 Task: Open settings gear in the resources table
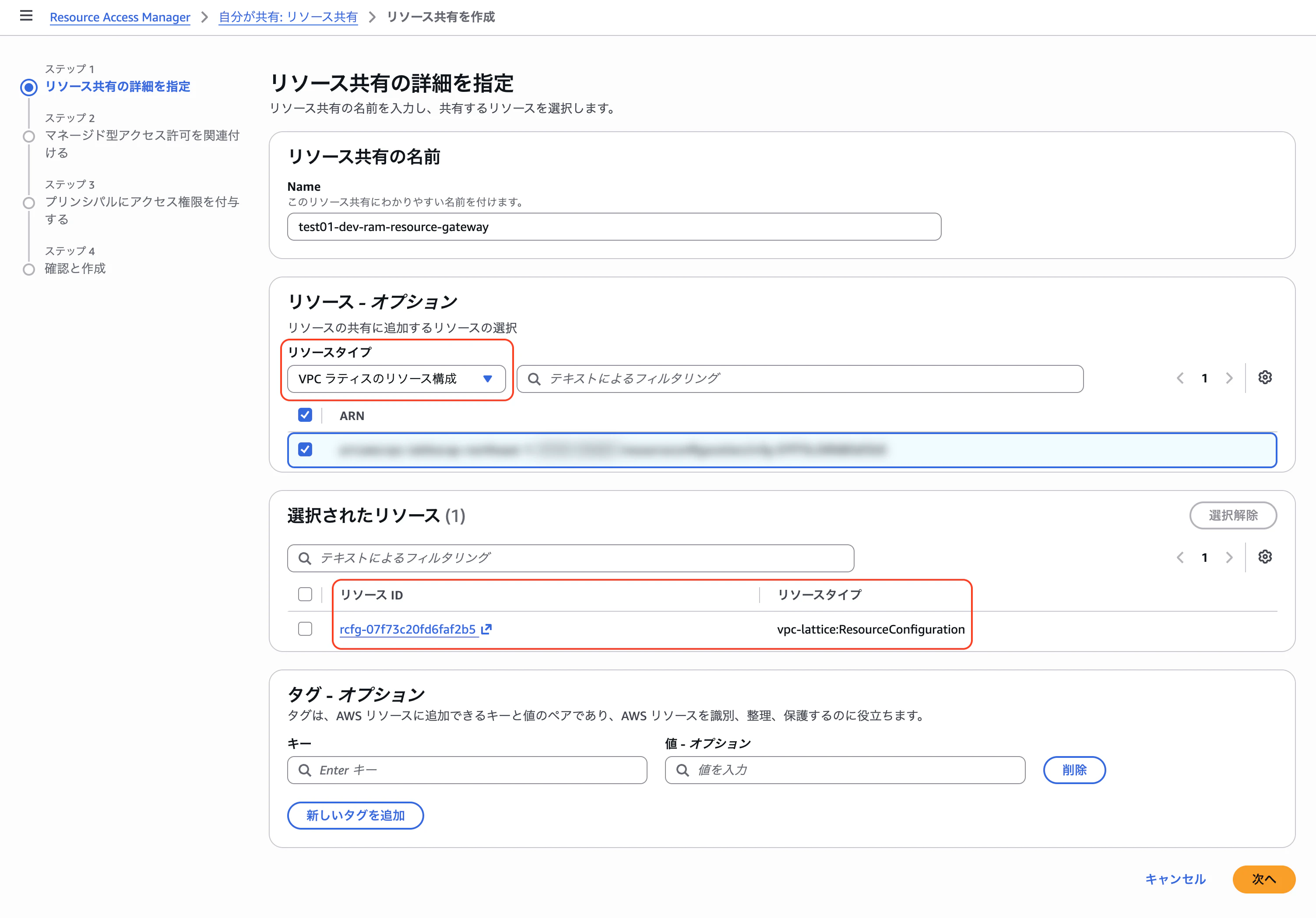click(x=1265, y=378)
